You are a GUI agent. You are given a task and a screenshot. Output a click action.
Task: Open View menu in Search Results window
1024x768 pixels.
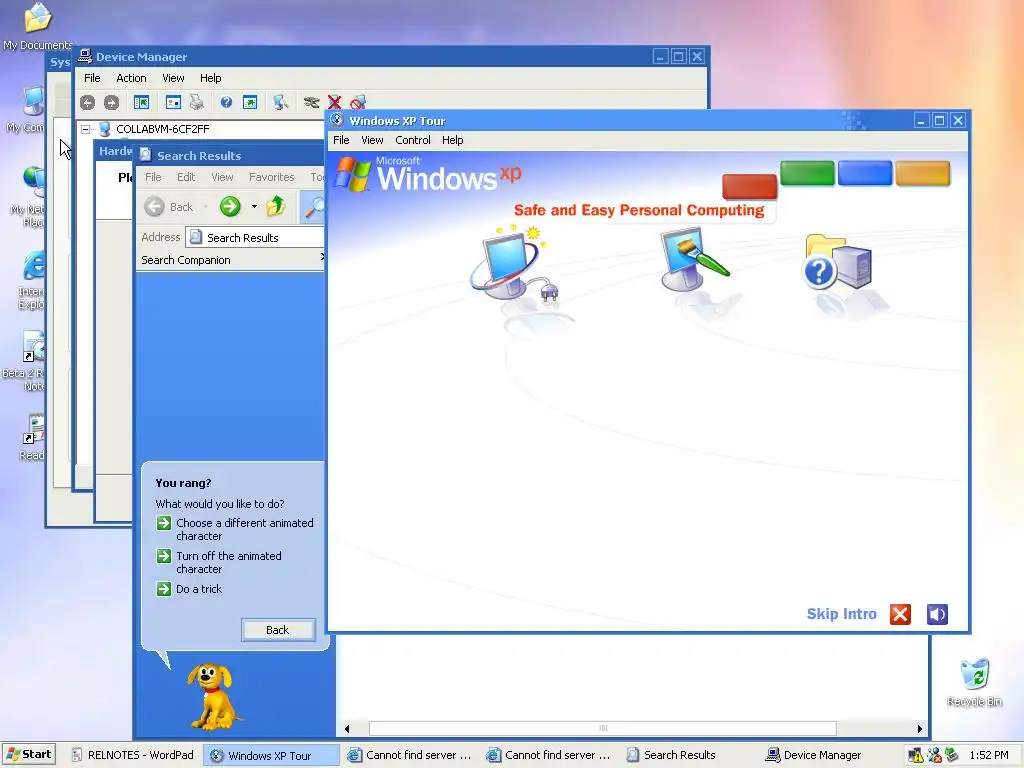click(x=222, y=177)
